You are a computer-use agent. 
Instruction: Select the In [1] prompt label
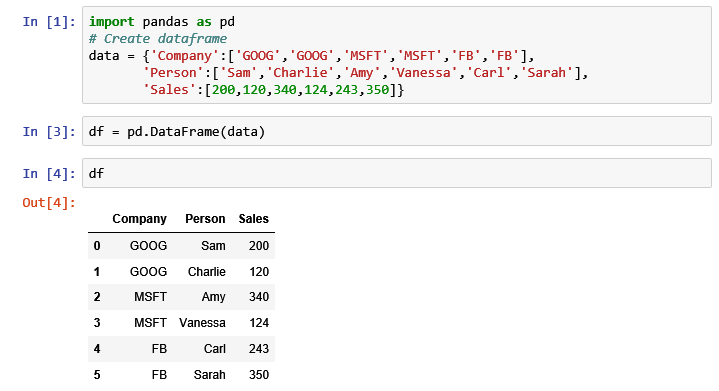tap(49, 22)
